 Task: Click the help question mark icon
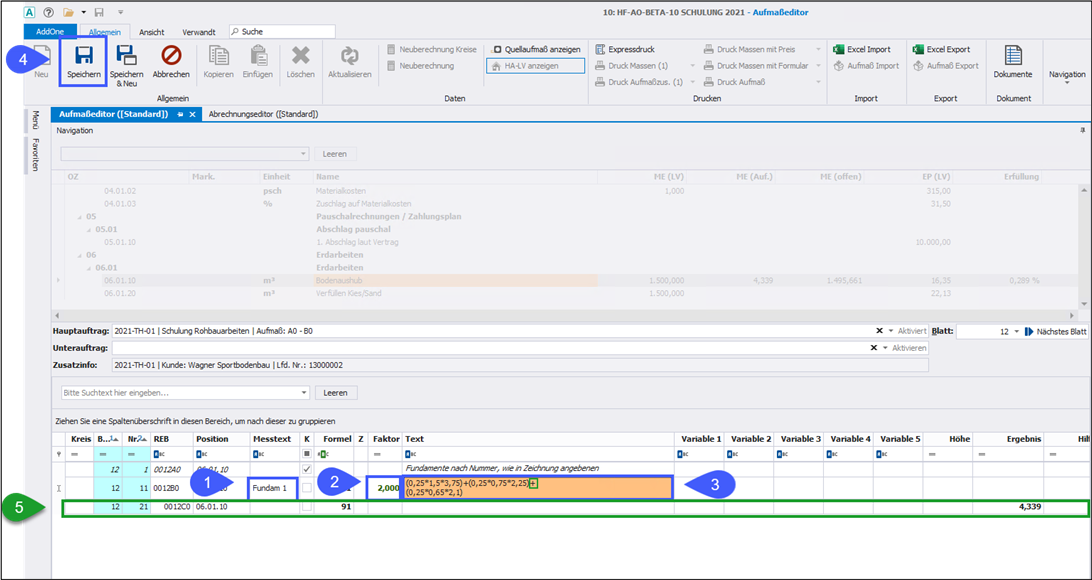click(x=48, y=12)
